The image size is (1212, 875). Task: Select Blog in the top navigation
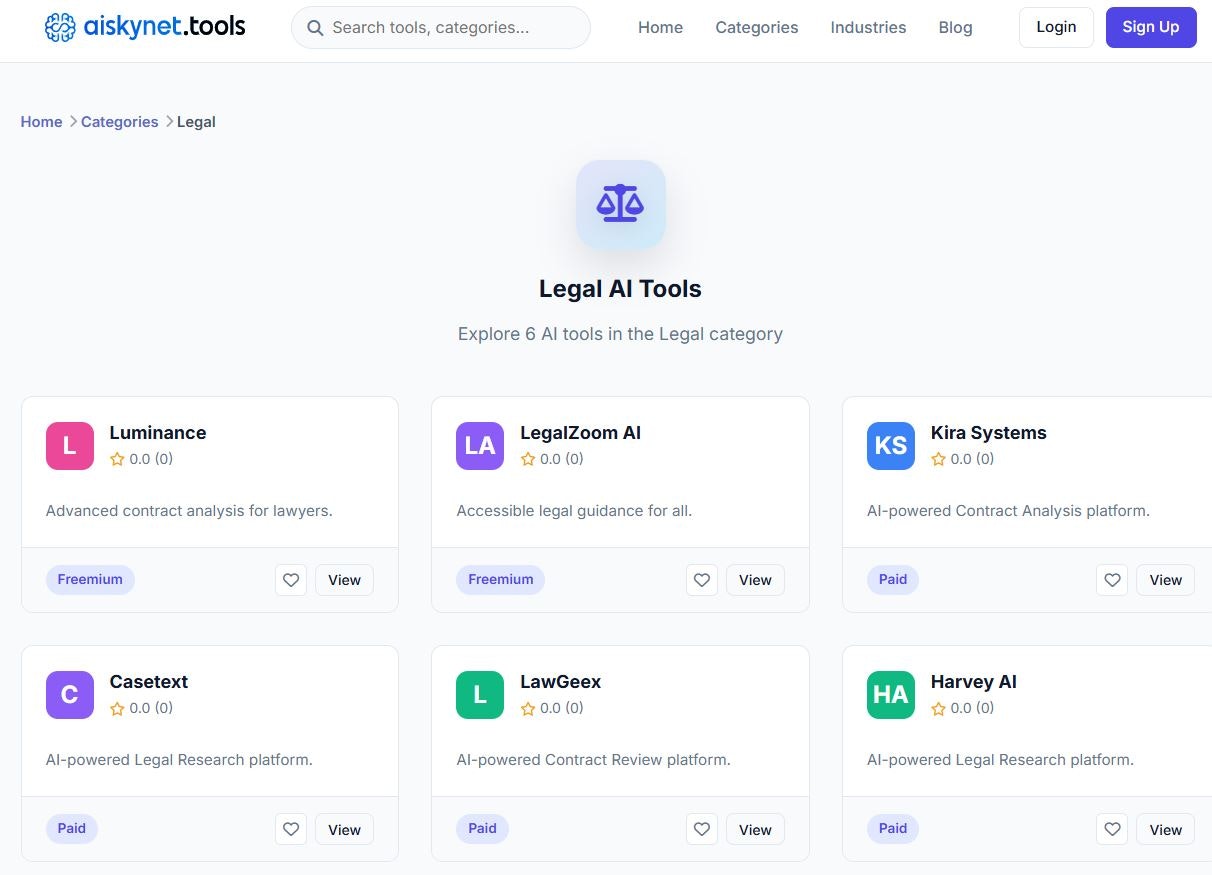click(955, 27)
